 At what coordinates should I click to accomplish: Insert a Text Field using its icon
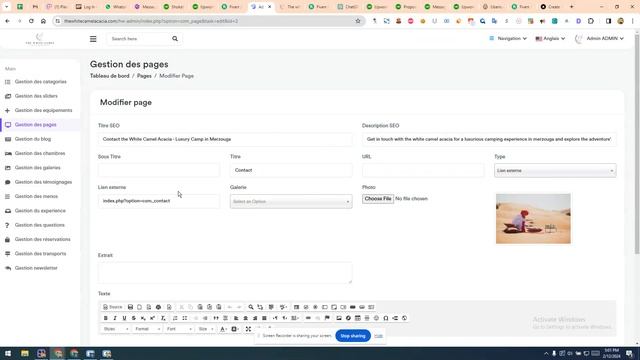pos(324,307)
